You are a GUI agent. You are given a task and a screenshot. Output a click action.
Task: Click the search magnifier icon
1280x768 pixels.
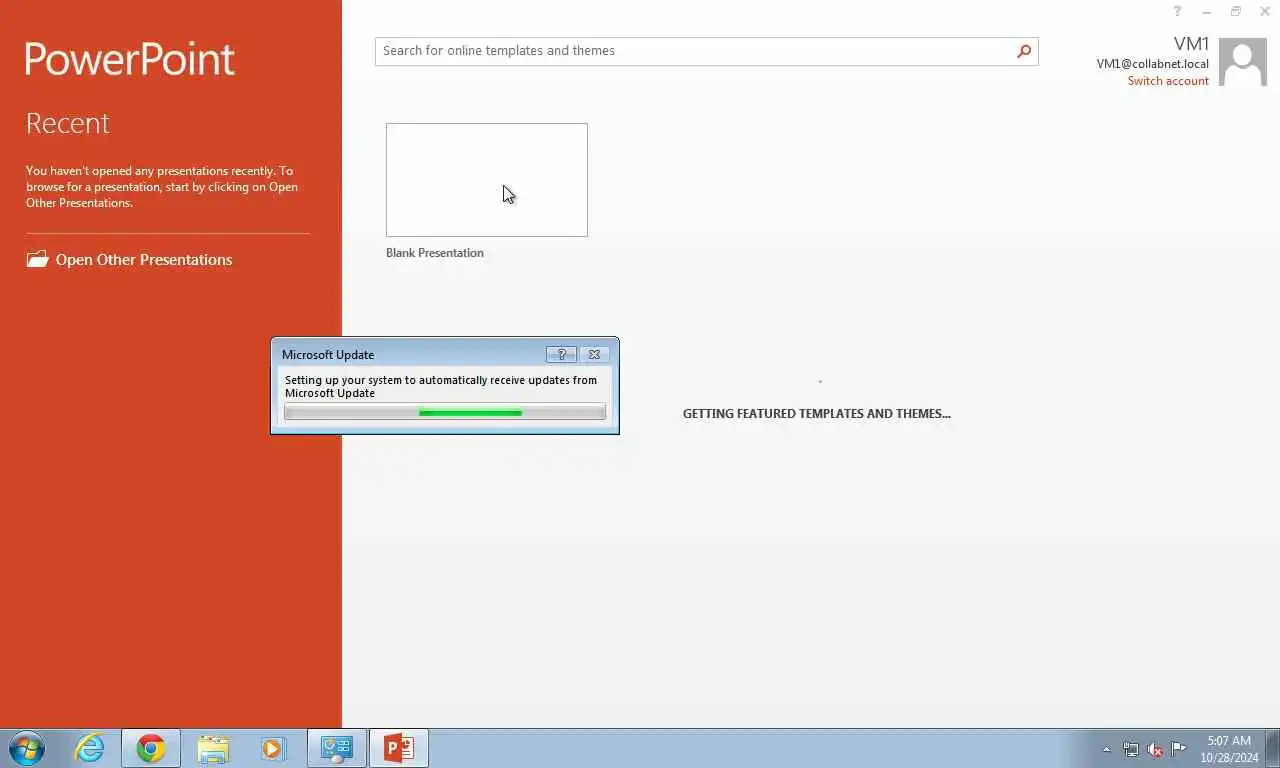tap(1024, 51)
